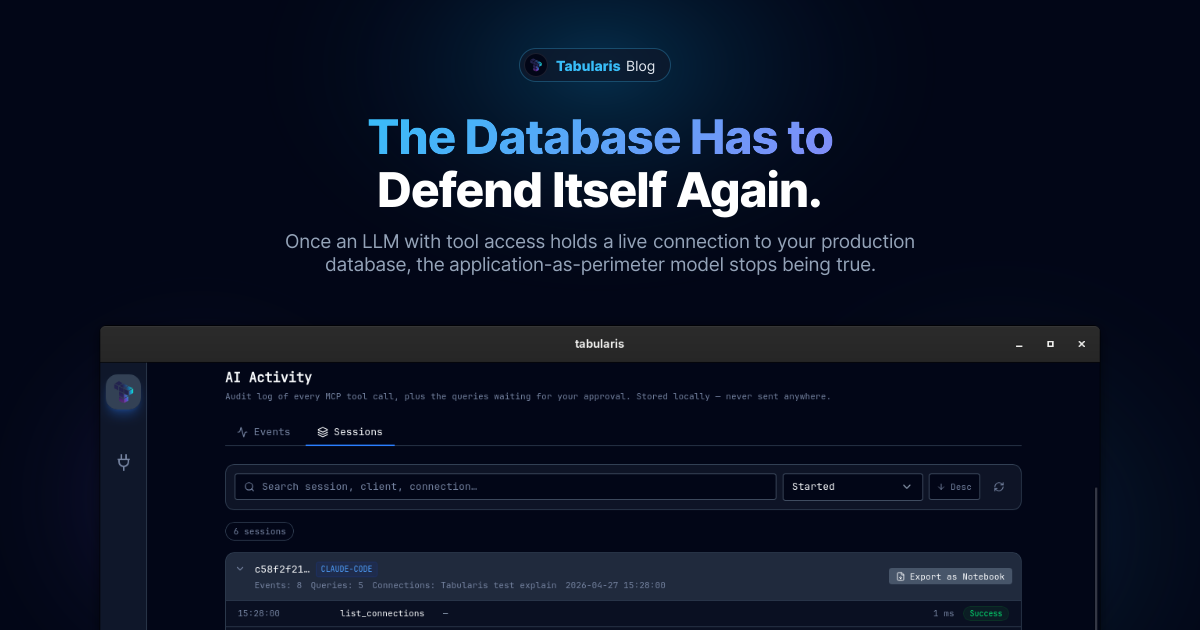Click the Tabularis app logo in the sidebar

tap(123, 392)
